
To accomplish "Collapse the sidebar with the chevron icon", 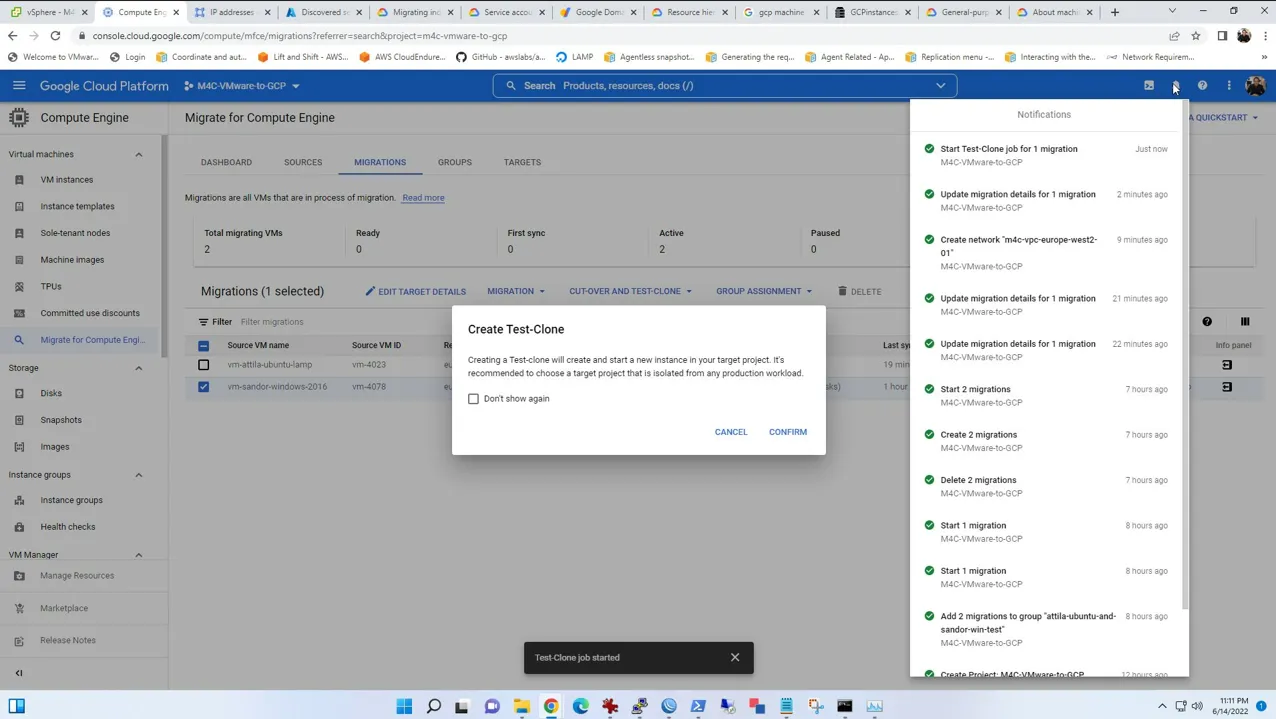I will (19, 674).
